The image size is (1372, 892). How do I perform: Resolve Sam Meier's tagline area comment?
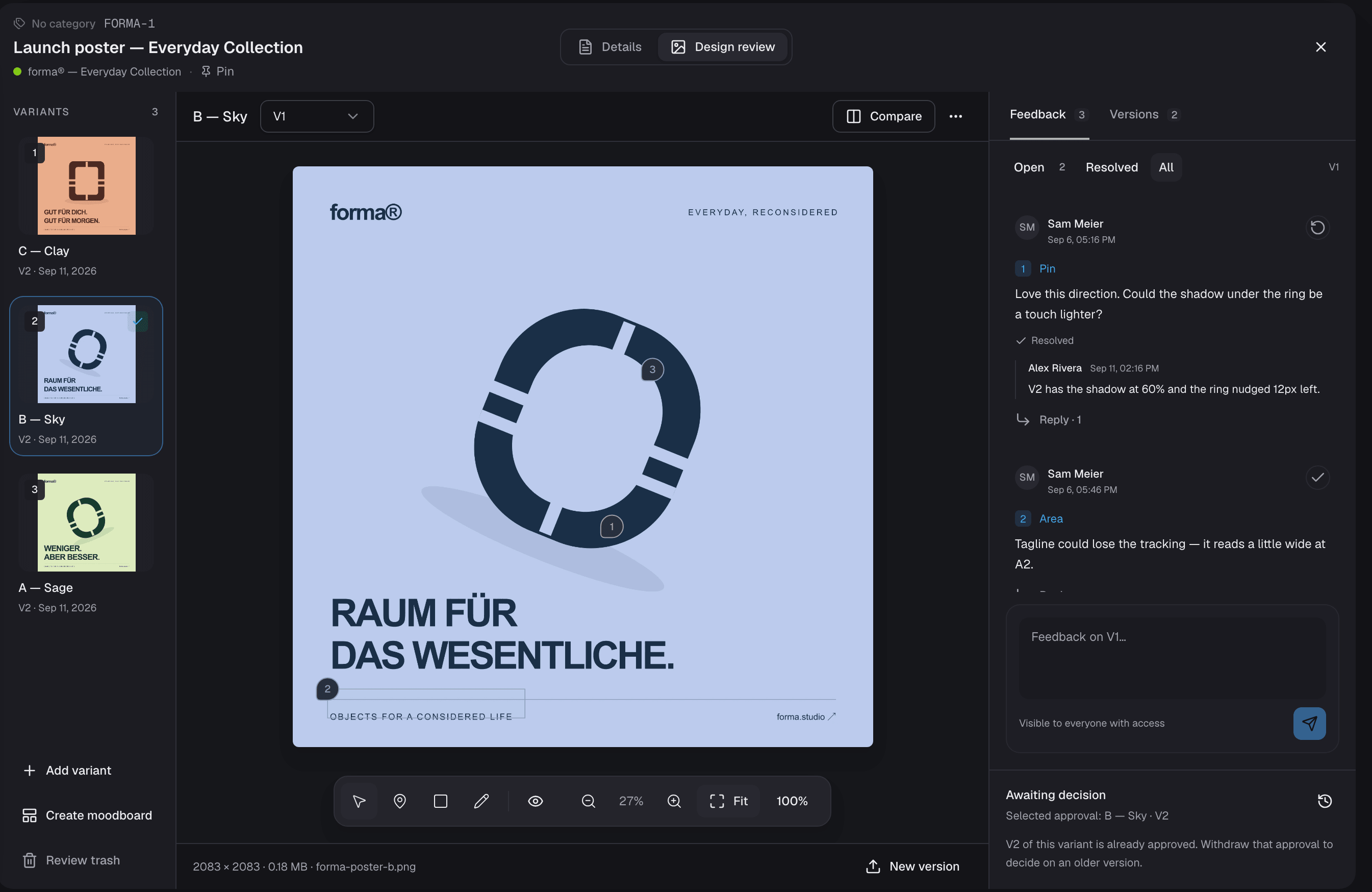tap(1317, 478)
